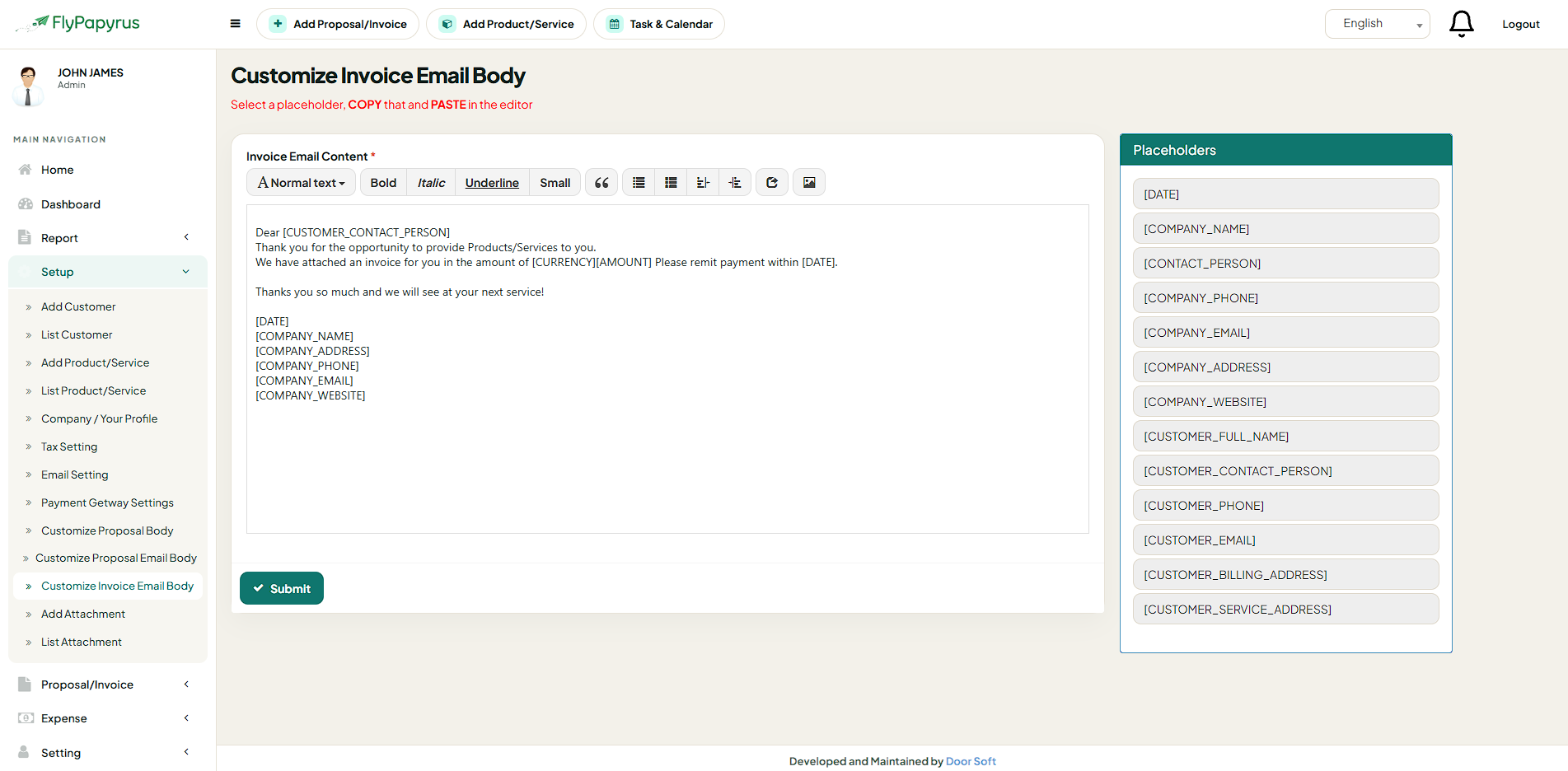
Task: Expand the Setting menu at sidebar bottom
Action: (x=108, y=753)
